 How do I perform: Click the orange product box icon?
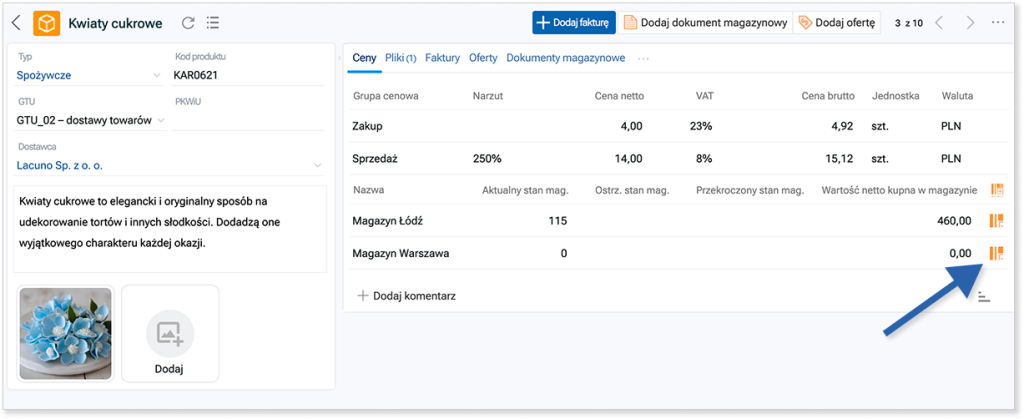46,22
